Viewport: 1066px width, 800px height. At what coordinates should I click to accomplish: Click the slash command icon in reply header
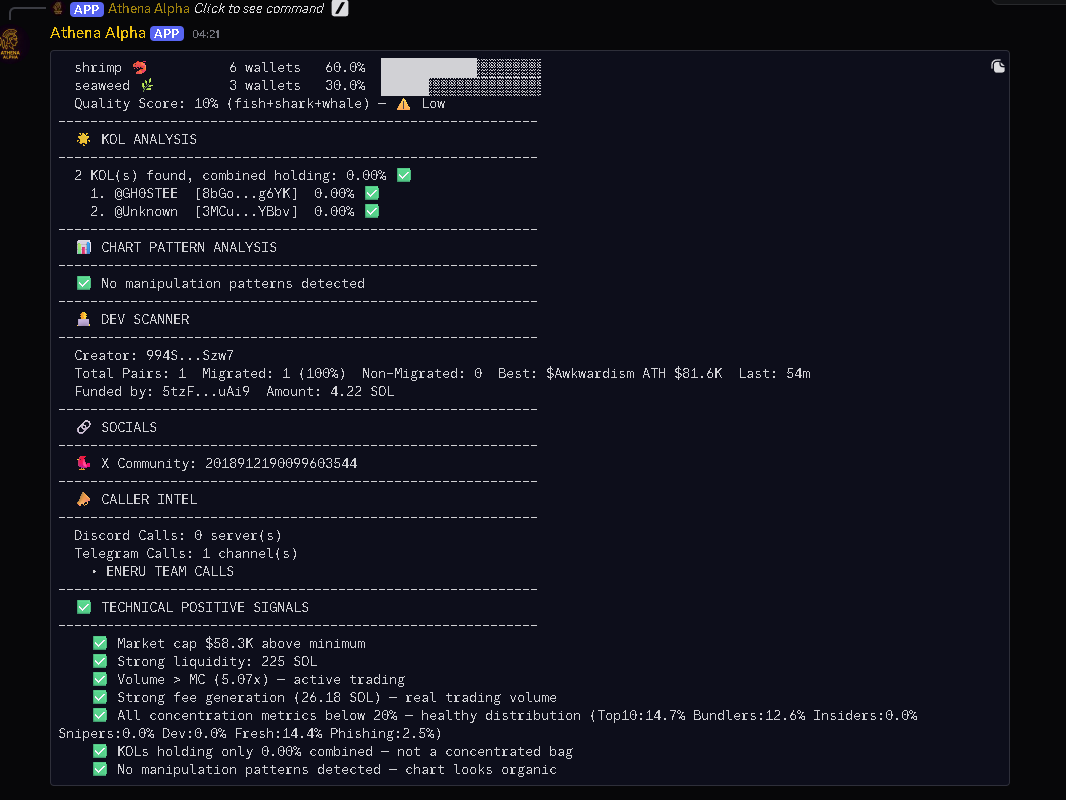click(340, 8)
